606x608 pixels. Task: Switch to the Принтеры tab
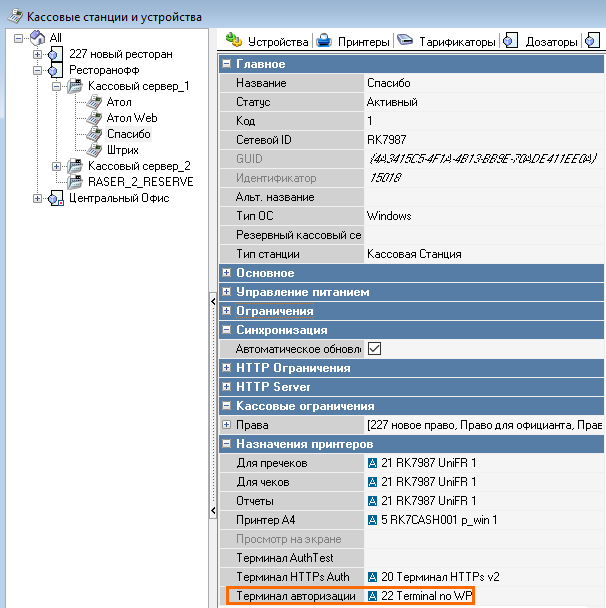click(363, 42)
